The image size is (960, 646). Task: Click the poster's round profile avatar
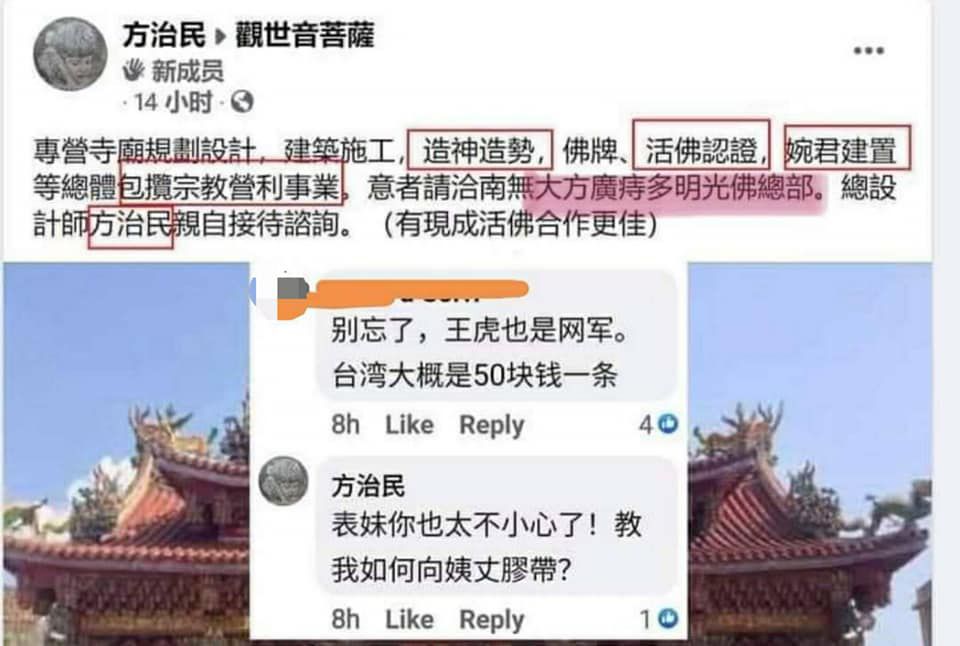[70, 54]
